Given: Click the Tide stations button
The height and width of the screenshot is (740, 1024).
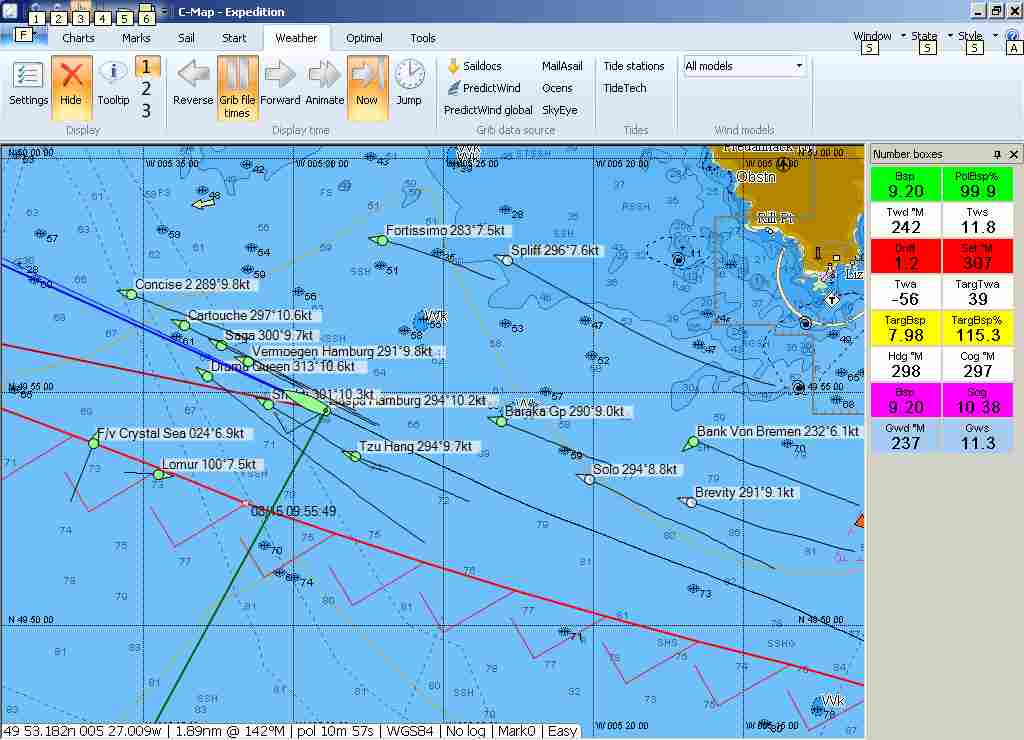Looking at the screenshot, I should tap(633, 66).
